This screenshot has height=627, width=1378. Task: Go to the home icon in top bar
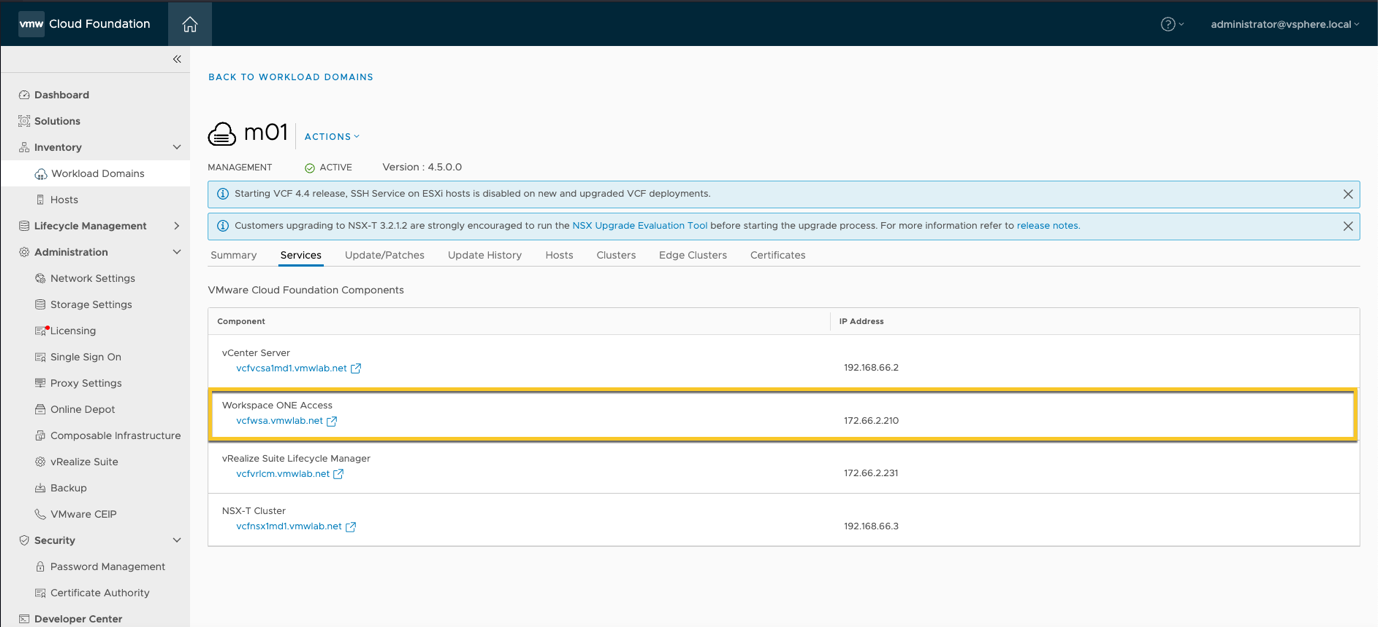click(190, 24)
